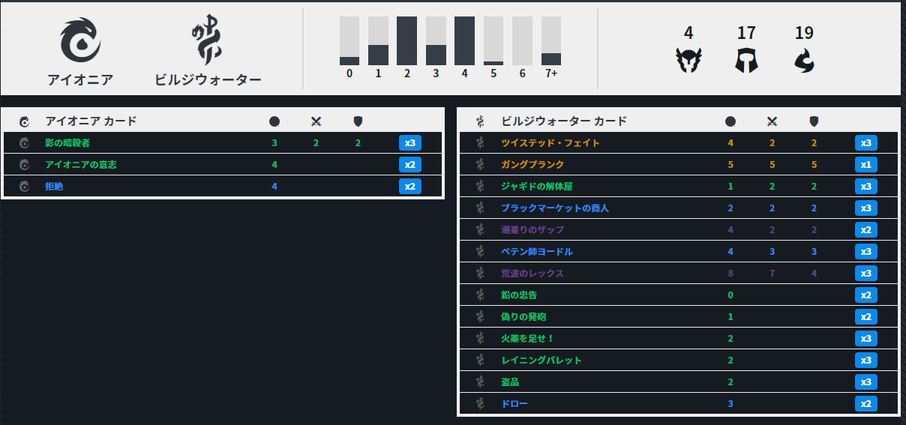This screenshot has width=906, height=425.
Task: Select the 潮乗りのザップ card name
Action: [533, 230]
